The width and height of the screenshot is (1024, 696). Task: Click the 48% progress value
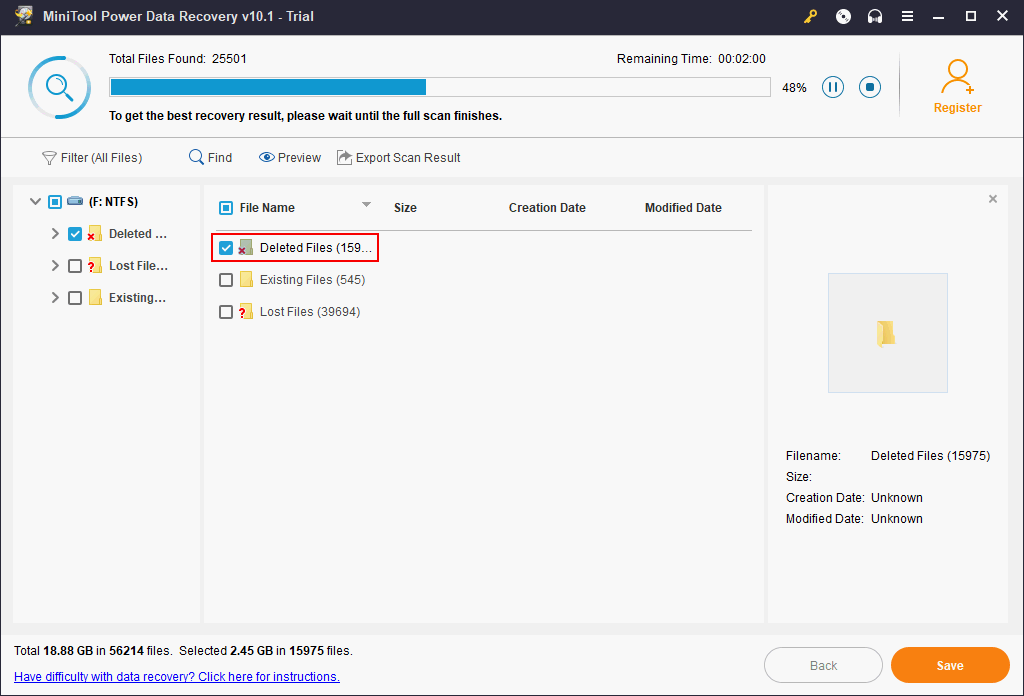click(x=794, y=87)
